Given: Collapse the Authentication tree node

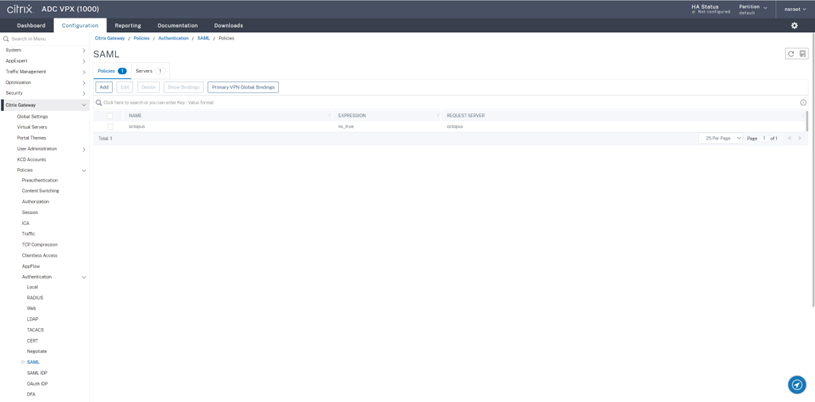Looking at the screenshot, I should [84, 277].
